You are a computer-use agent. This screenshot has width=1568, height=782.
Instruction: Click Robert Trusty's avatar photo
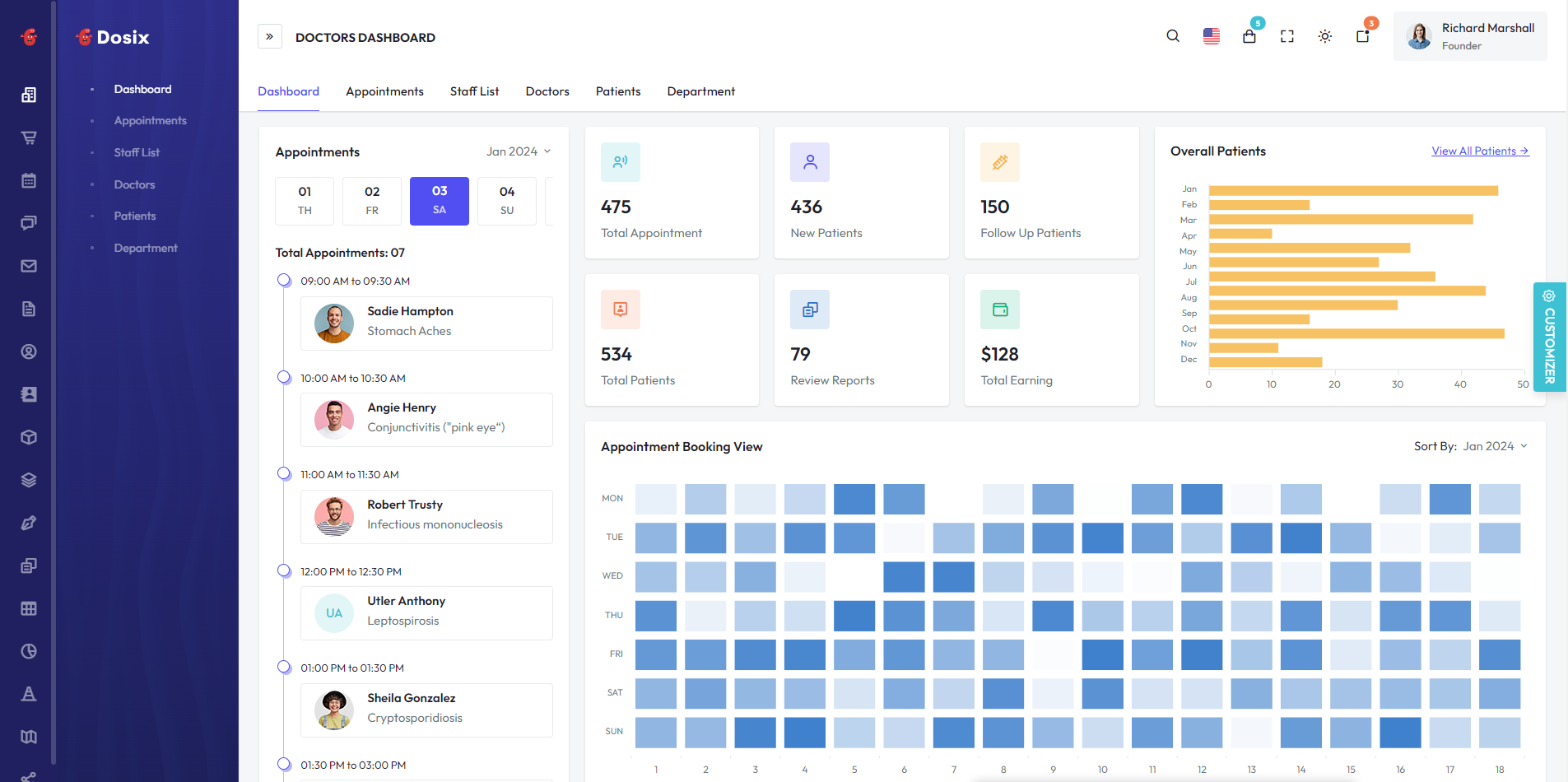pos(334,517)
